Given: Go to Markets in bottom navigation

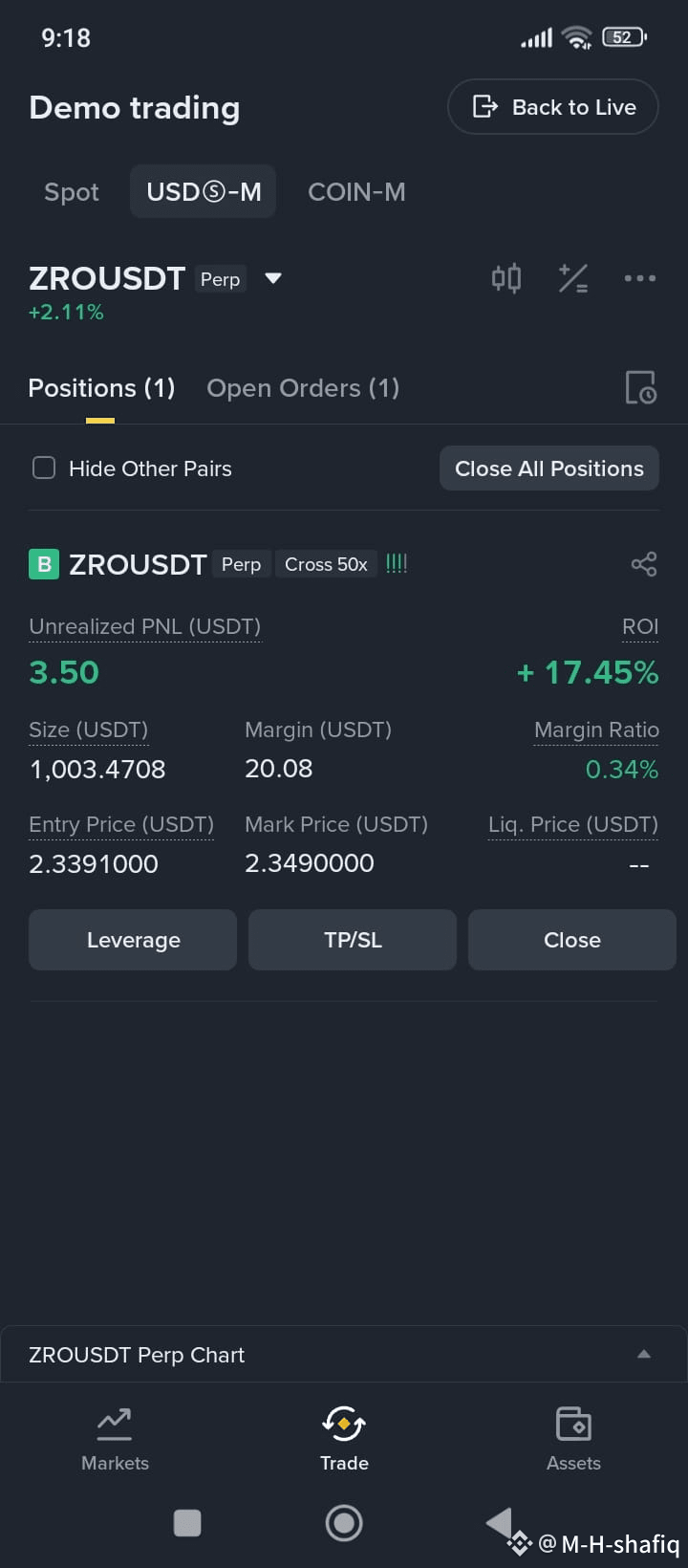Looking at the screenshot, I should 115,1440.
